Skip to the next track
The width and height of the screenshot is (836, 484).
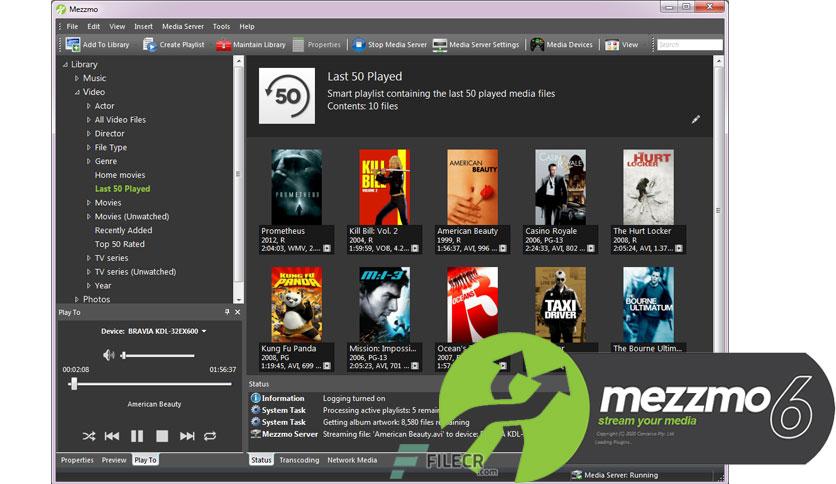(187, 436)
